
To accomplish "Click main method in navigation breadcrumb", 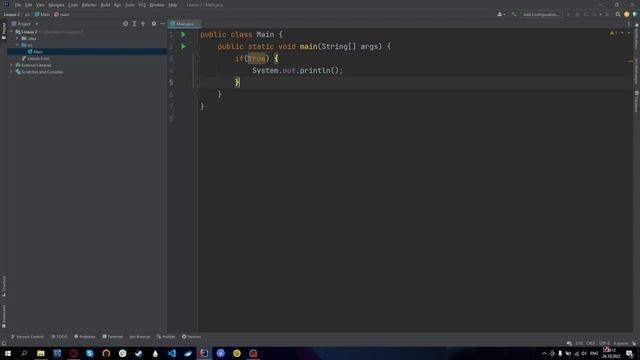I will (x=62, y=14).
